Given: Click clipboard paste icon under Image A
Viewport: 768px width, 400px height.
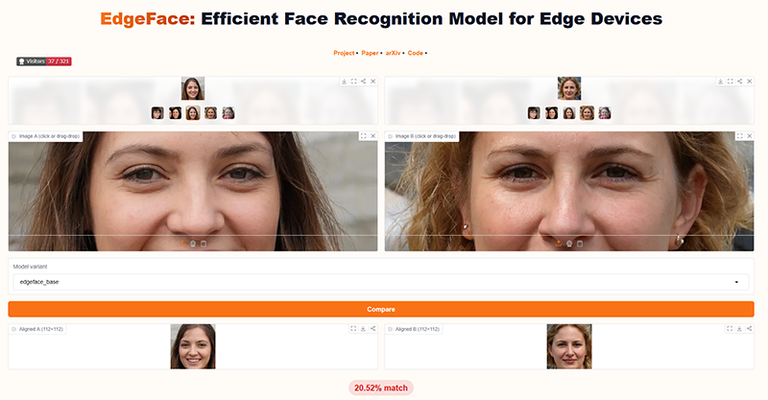Looking at the screenshot, I should click(204, 243).
